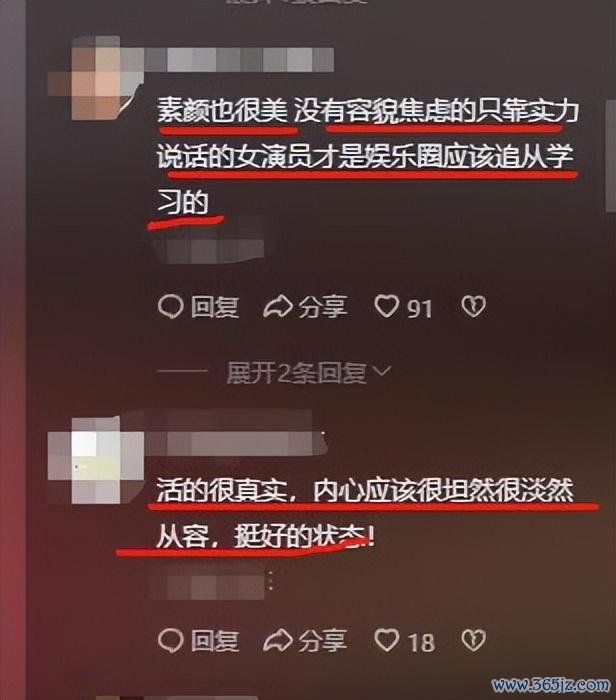
Task: Click the chevron next to 展开2条回复
Action: tap(382, 371)
